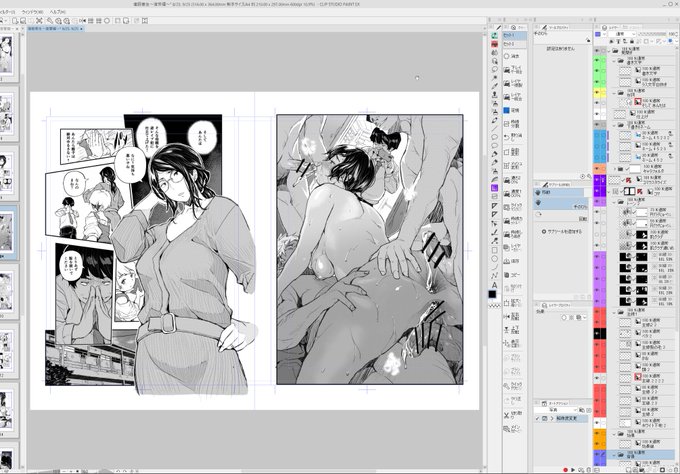Click the flip horizontal command in Quick Access

tap(506, 316)
